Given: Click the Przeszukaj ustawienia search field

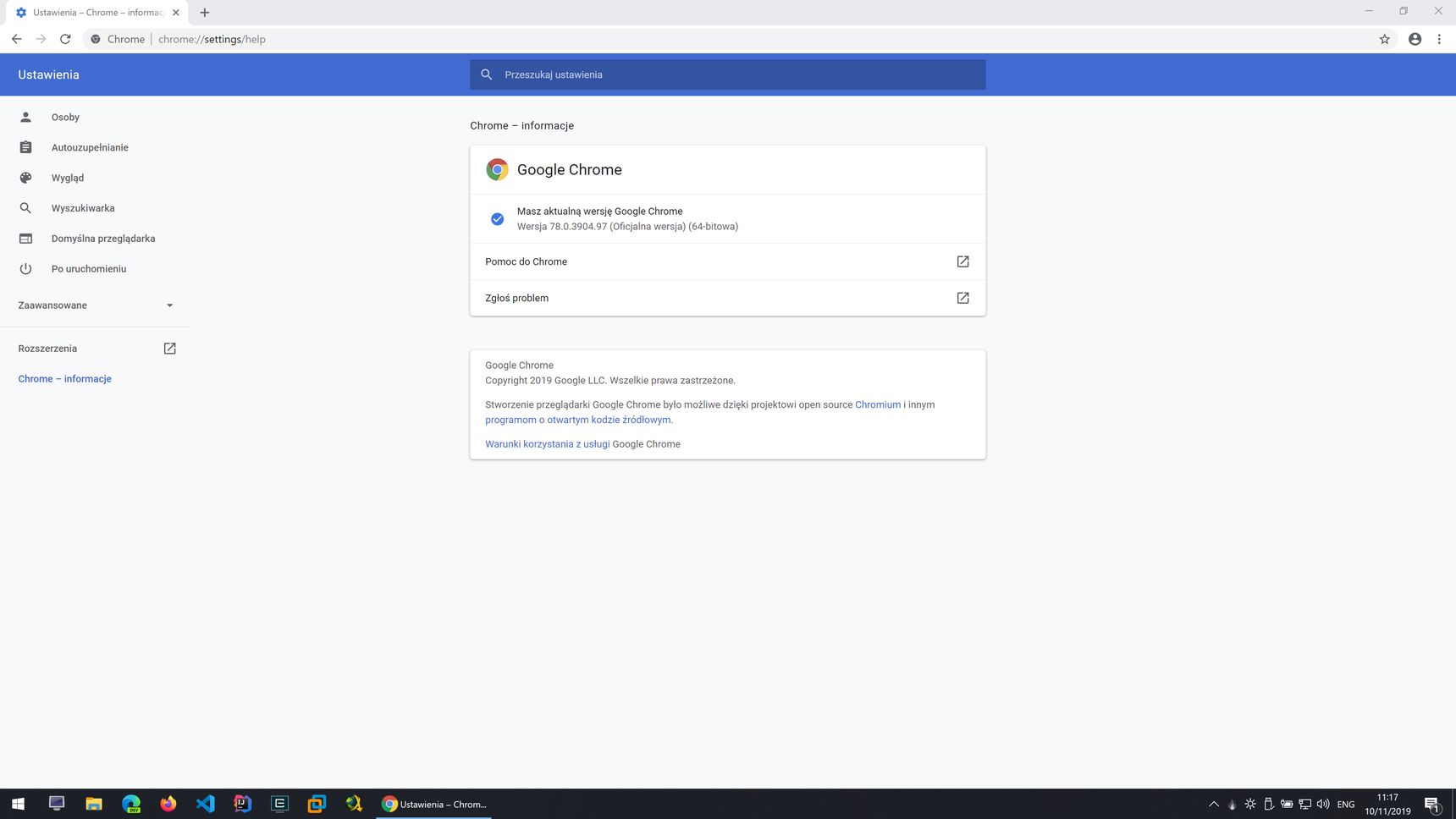Looking at the screenshot, I should [727, 74].
